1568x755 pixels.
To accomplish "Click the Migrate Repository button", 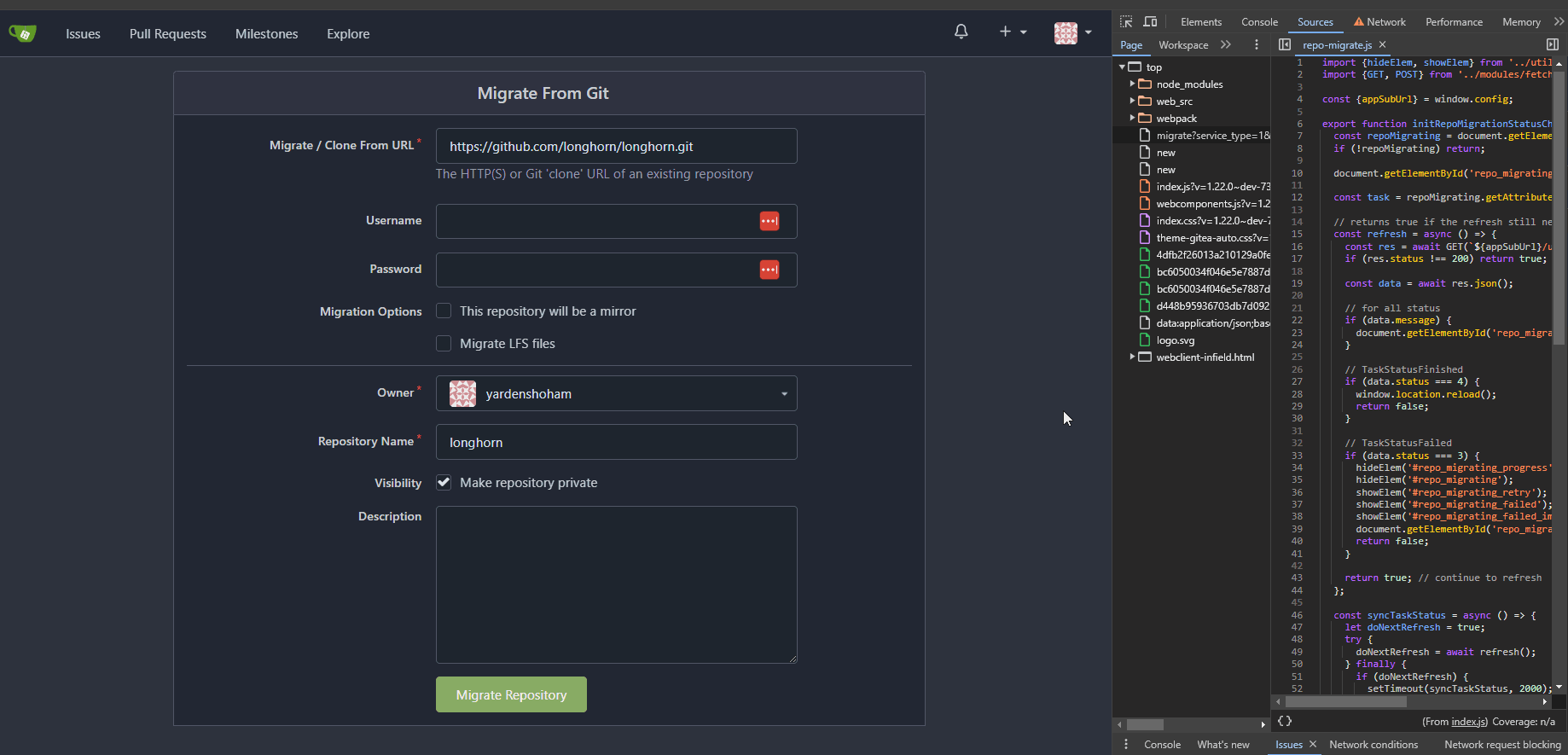I will pyautogui.click(x=511, y=694).
